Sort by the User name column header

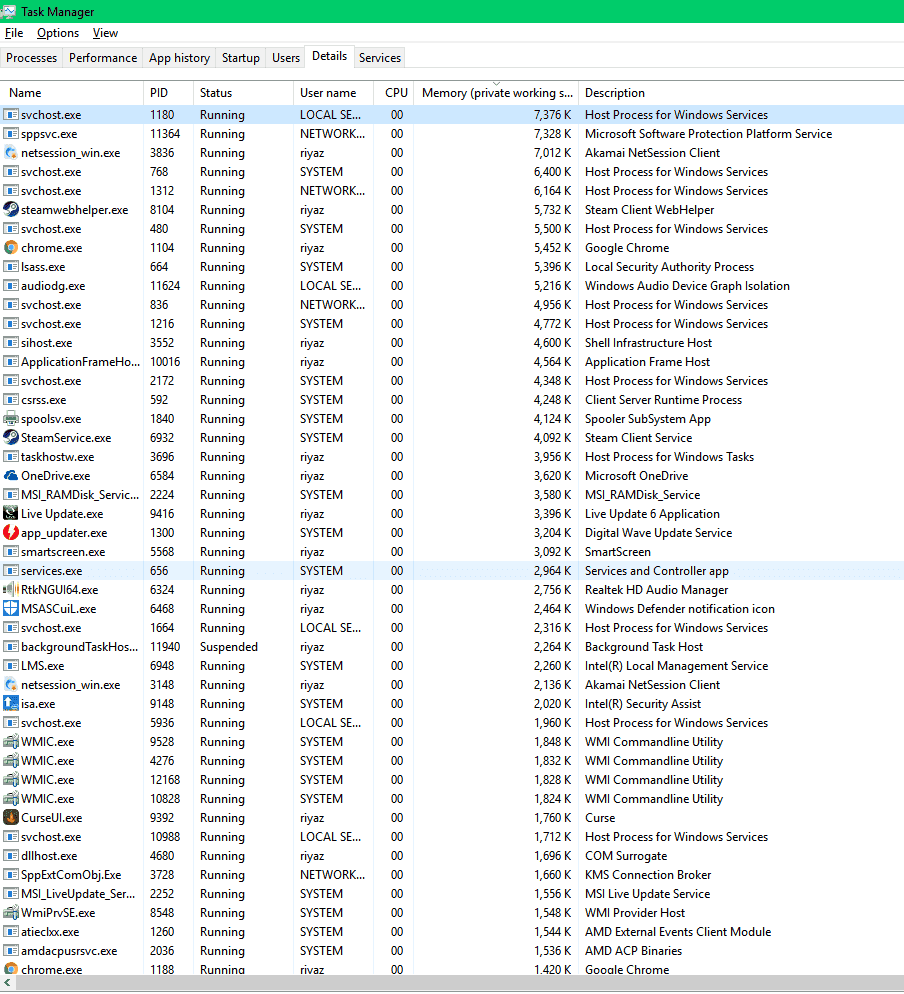coord(333,93)
